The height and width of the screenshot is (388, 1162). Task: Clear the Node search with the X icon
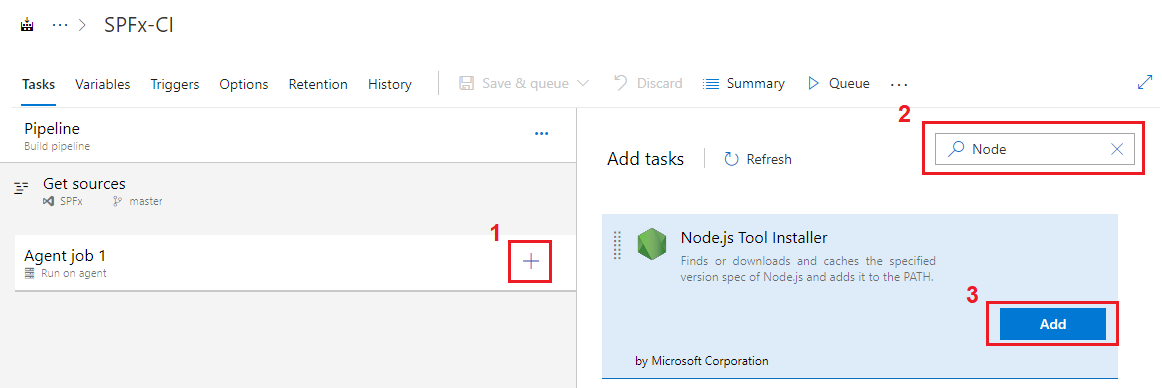coord(1118,149)
